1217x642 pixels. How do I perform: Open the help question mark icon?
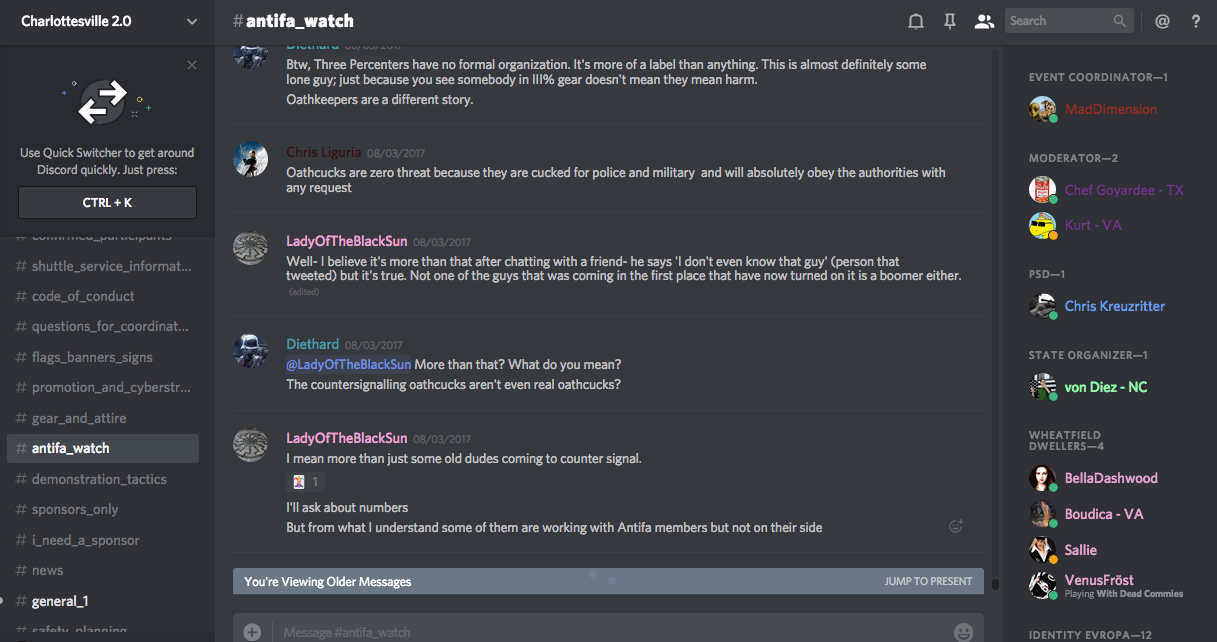[x=1195, y=21]
